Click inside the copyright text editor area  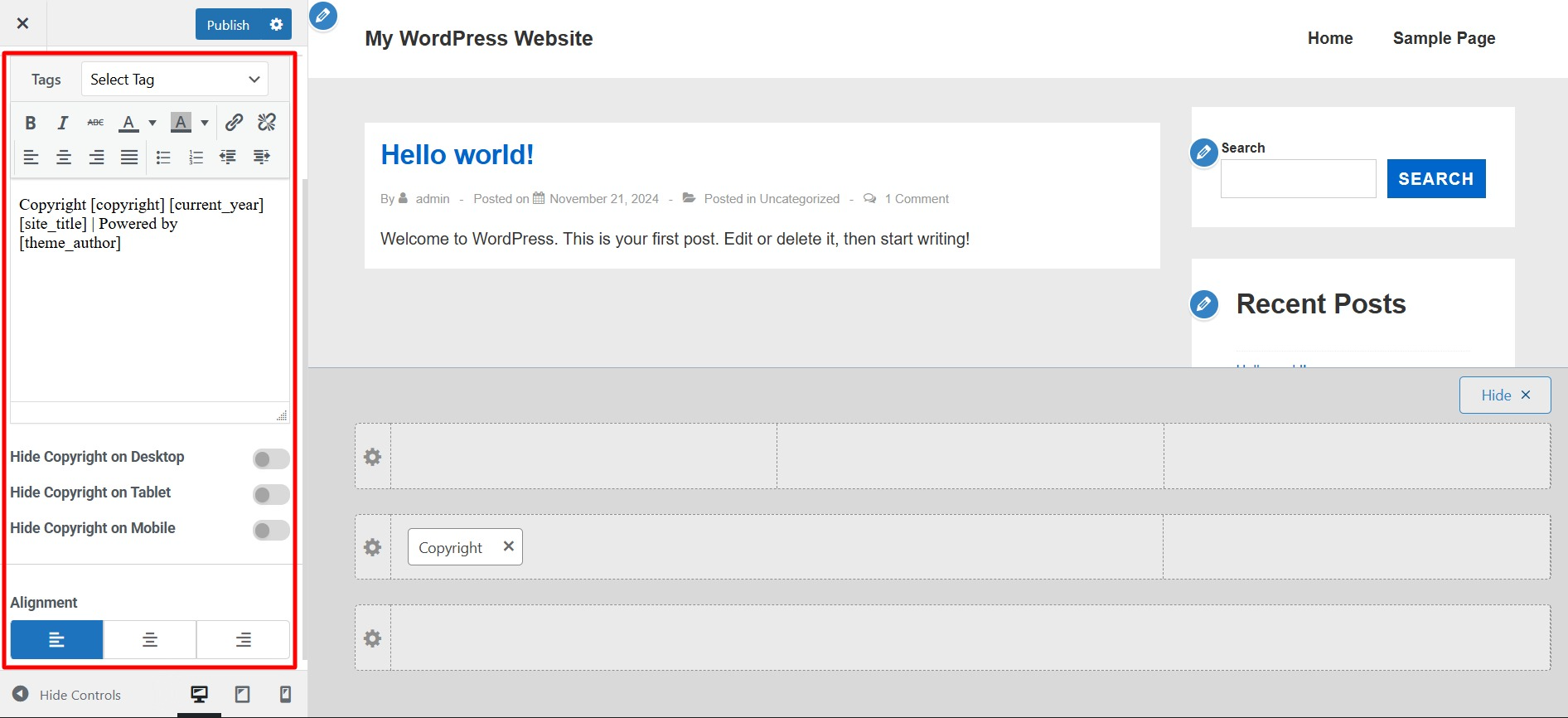[150, 290]
